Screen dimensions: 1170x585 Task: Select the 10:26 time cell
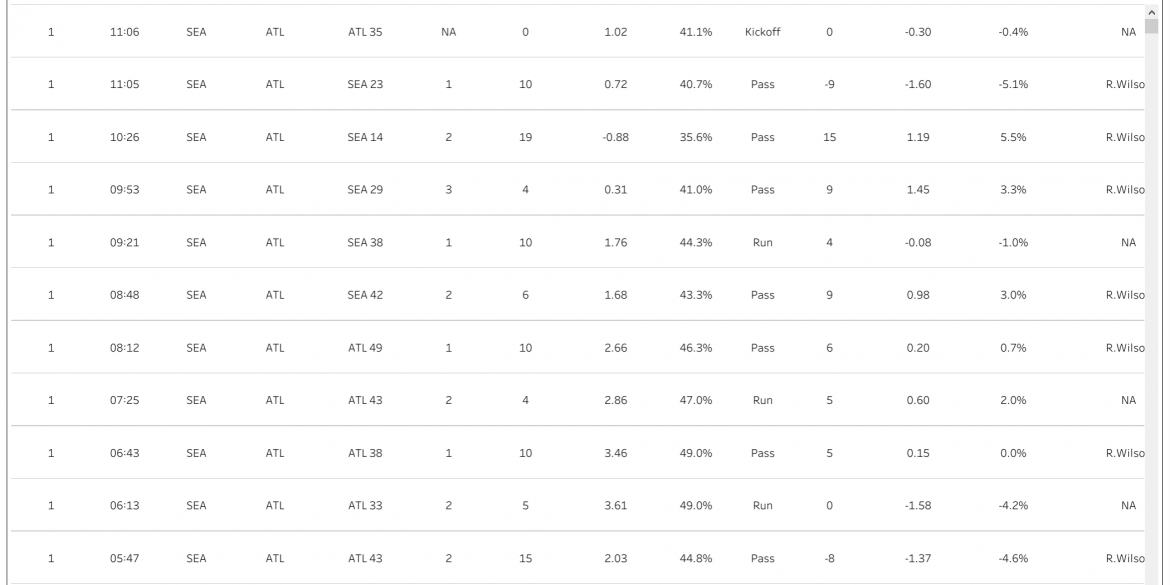[x=124, y=137]
